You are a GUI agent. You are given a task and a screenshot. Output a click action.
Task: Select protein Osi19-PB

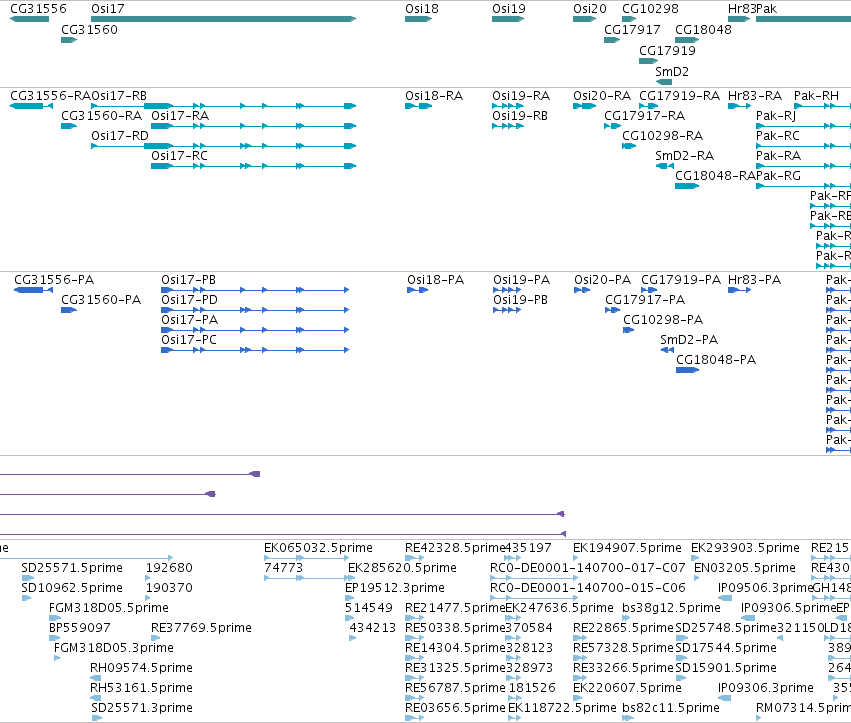[x=520, y=300]
